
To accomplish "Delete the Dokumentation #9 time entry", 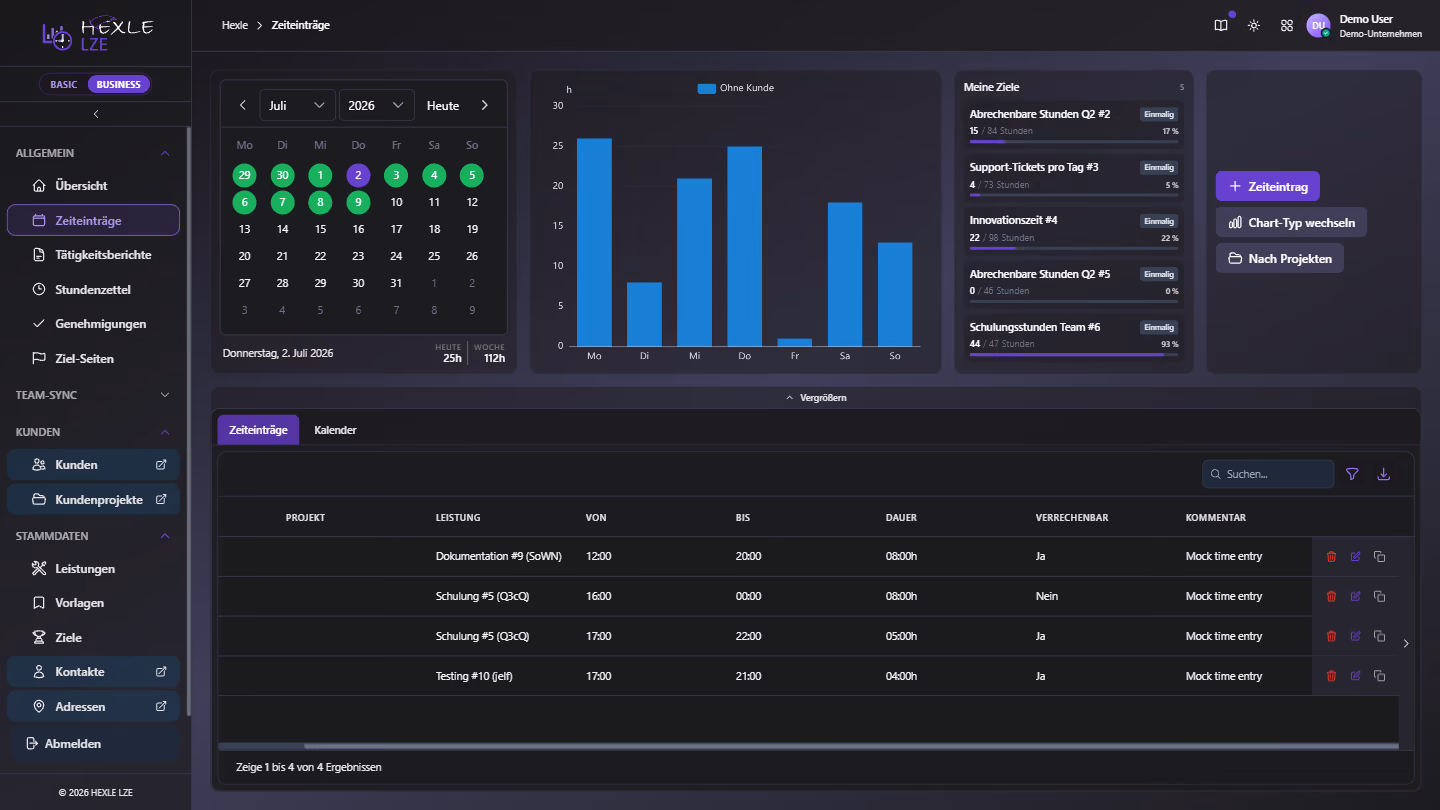I will 1331,556.
